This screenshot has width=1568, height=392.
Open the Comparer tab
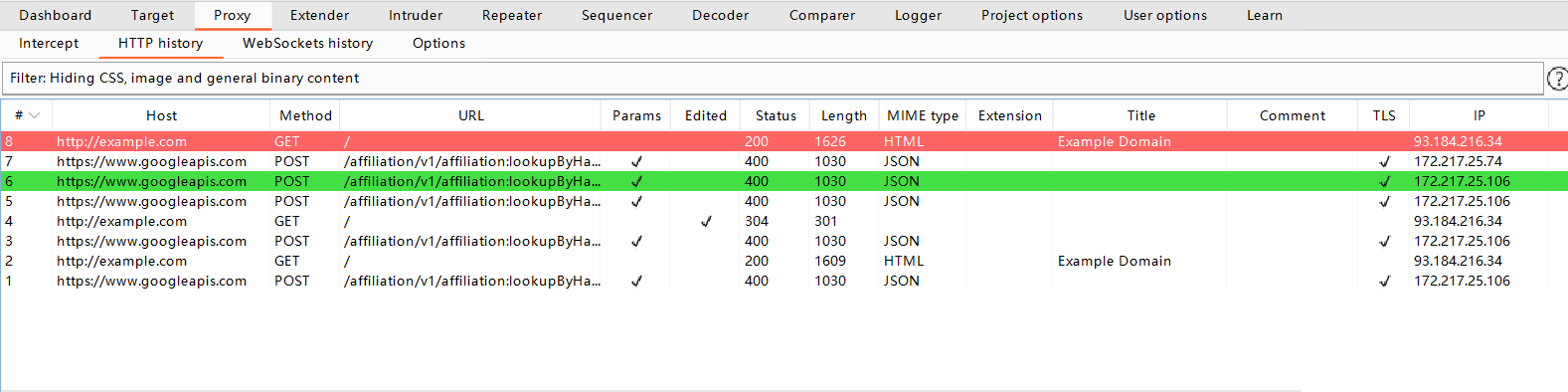click(822, 15)
